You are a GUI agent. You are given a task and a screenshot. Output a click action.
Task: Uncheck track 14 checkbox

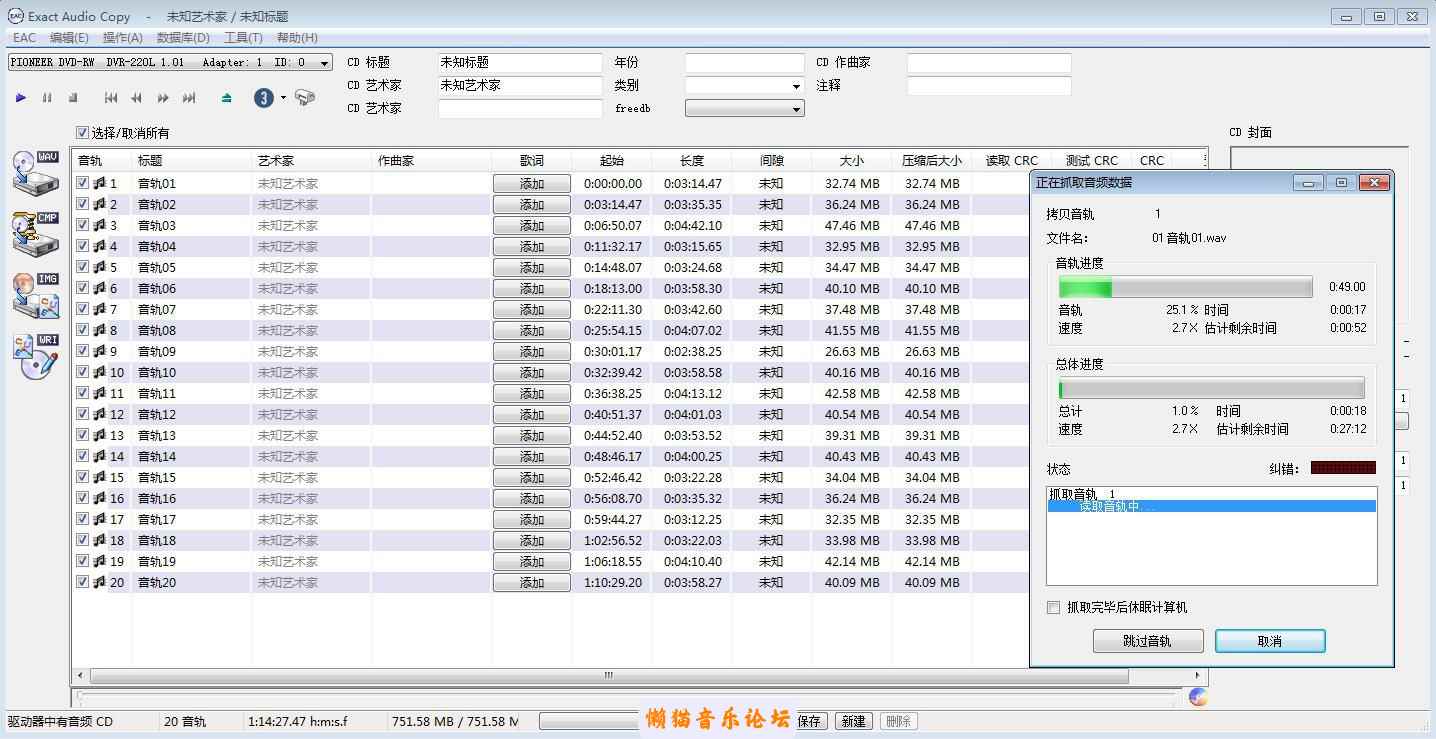[x=83, y=456]
